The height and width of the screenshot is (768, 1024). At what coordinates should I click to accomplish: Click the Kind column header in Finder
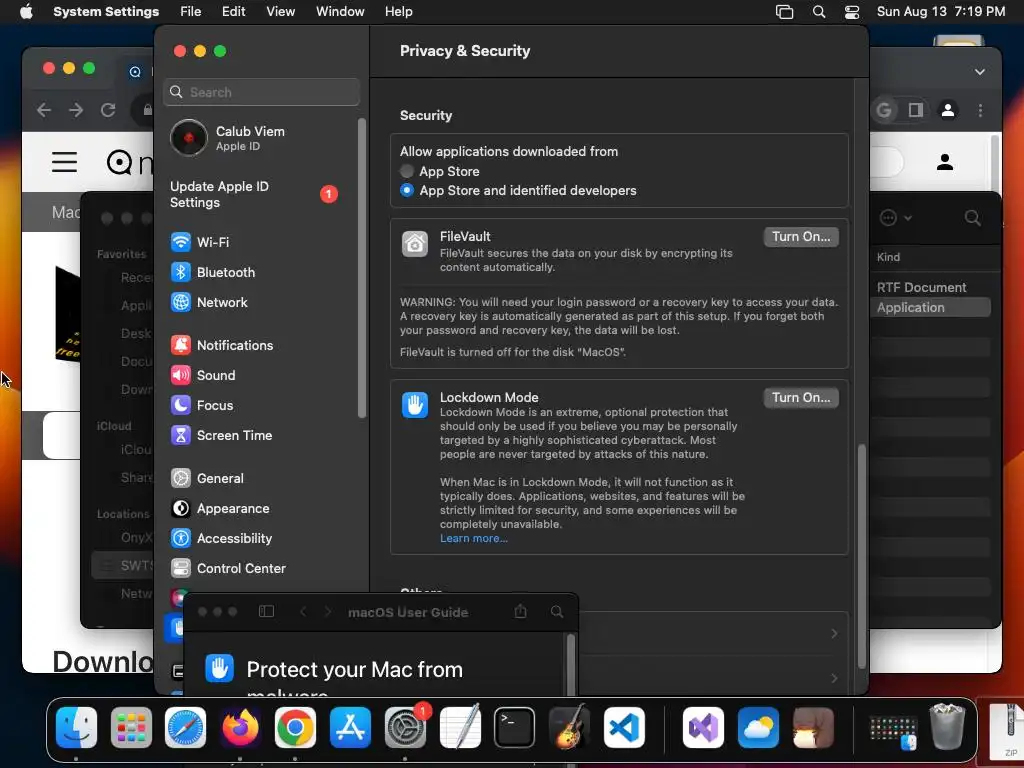point(888,257)
